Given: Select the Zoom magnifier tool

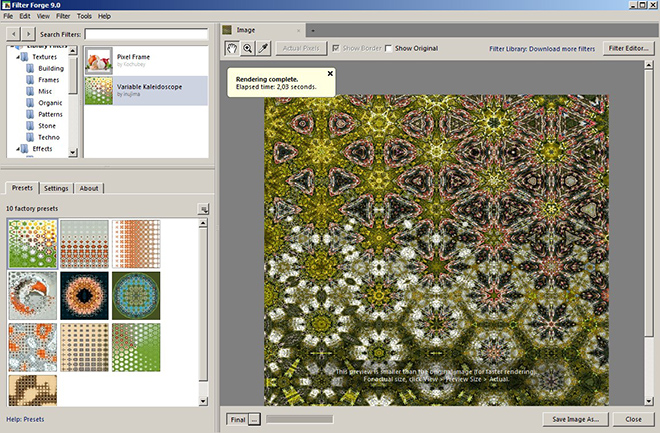Looking at the screenshot, I should point(246,48).
